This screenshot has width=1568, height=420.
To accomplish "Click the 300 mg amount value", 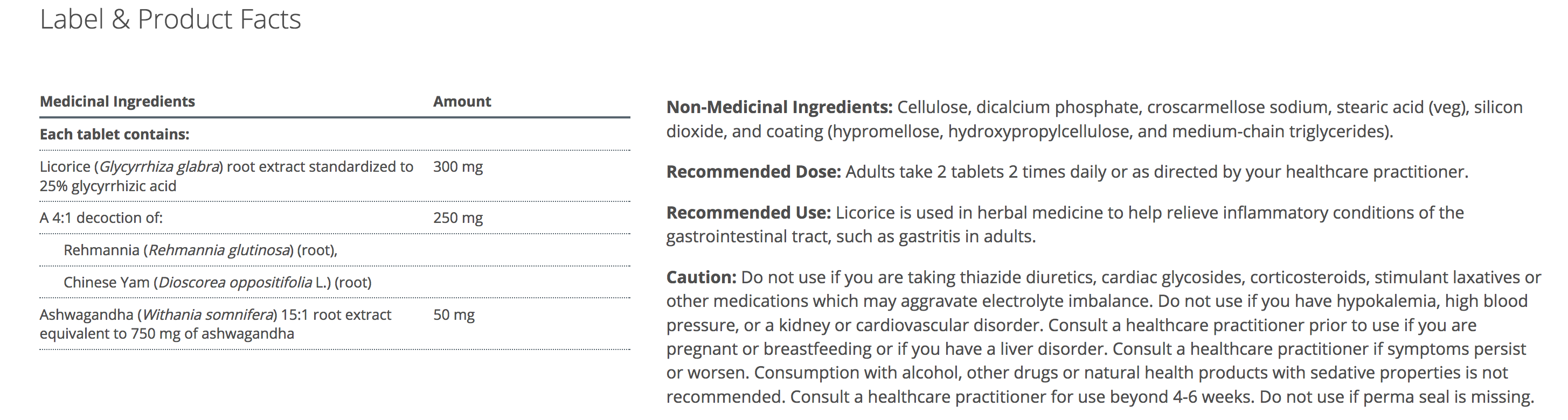I will point(458,167).
